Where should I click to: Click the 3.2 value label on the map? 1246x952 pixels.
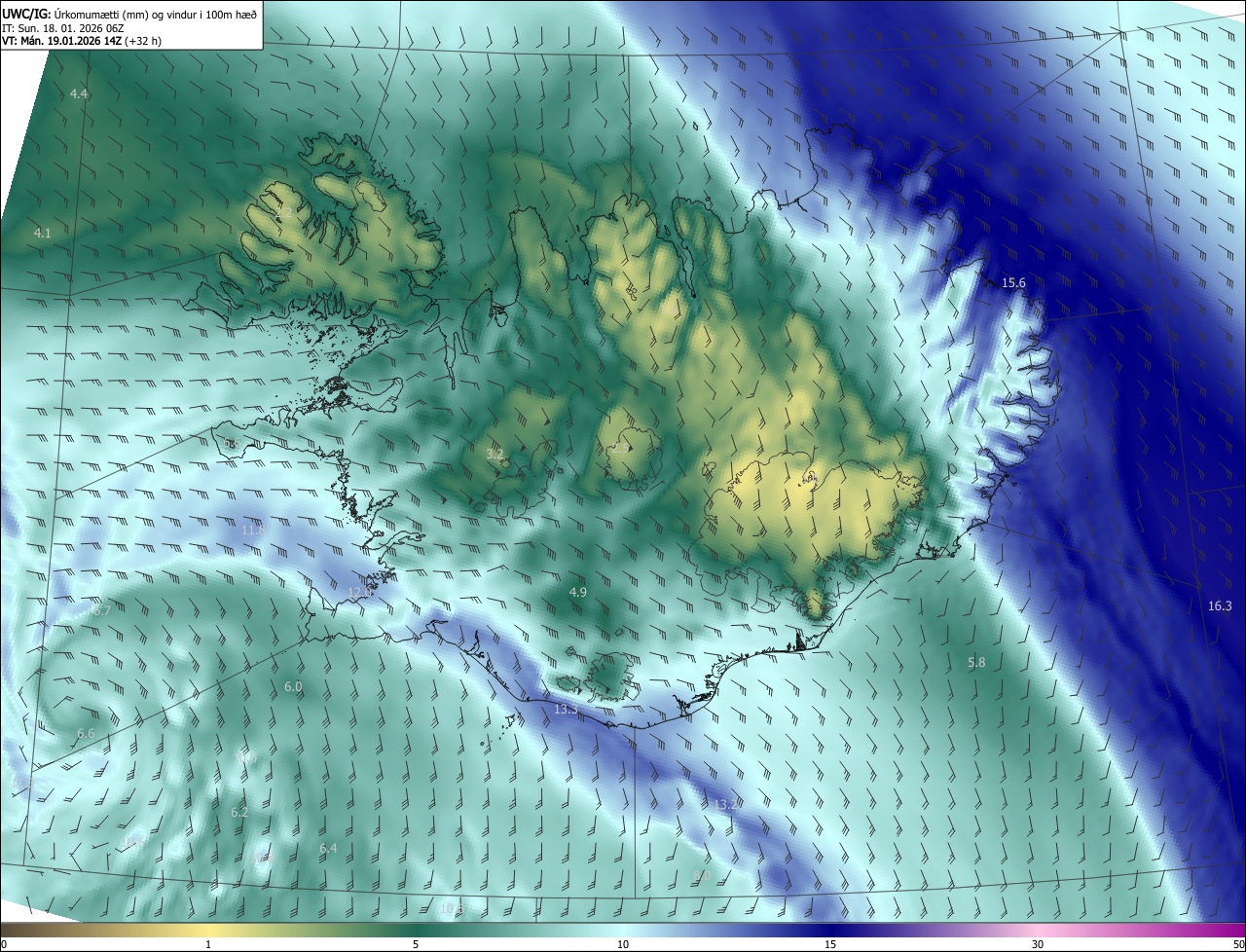[495, 455]
